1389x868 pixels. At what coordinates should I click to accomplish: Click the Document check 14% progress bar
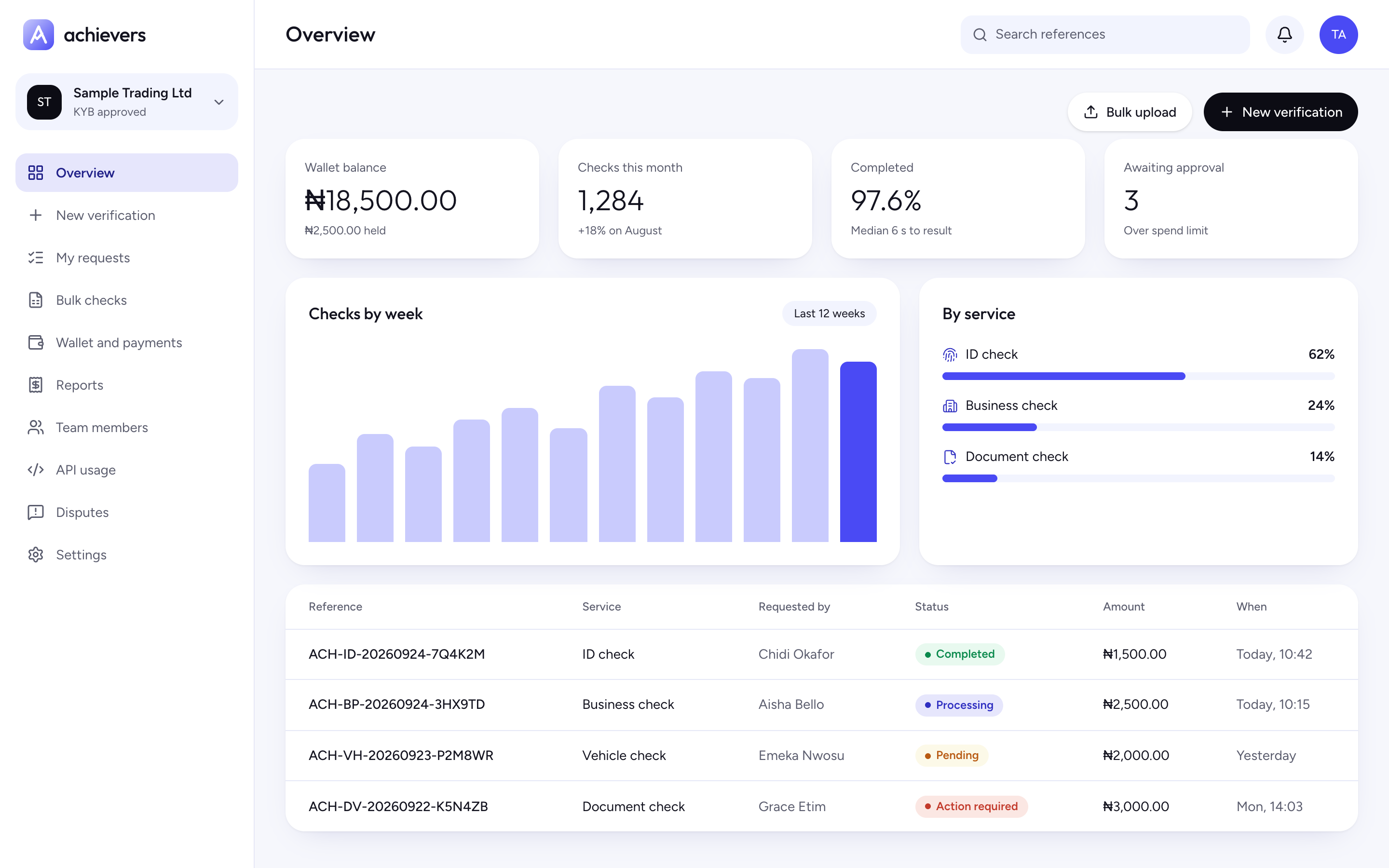pyautogui.click(x=1138, y=478)
